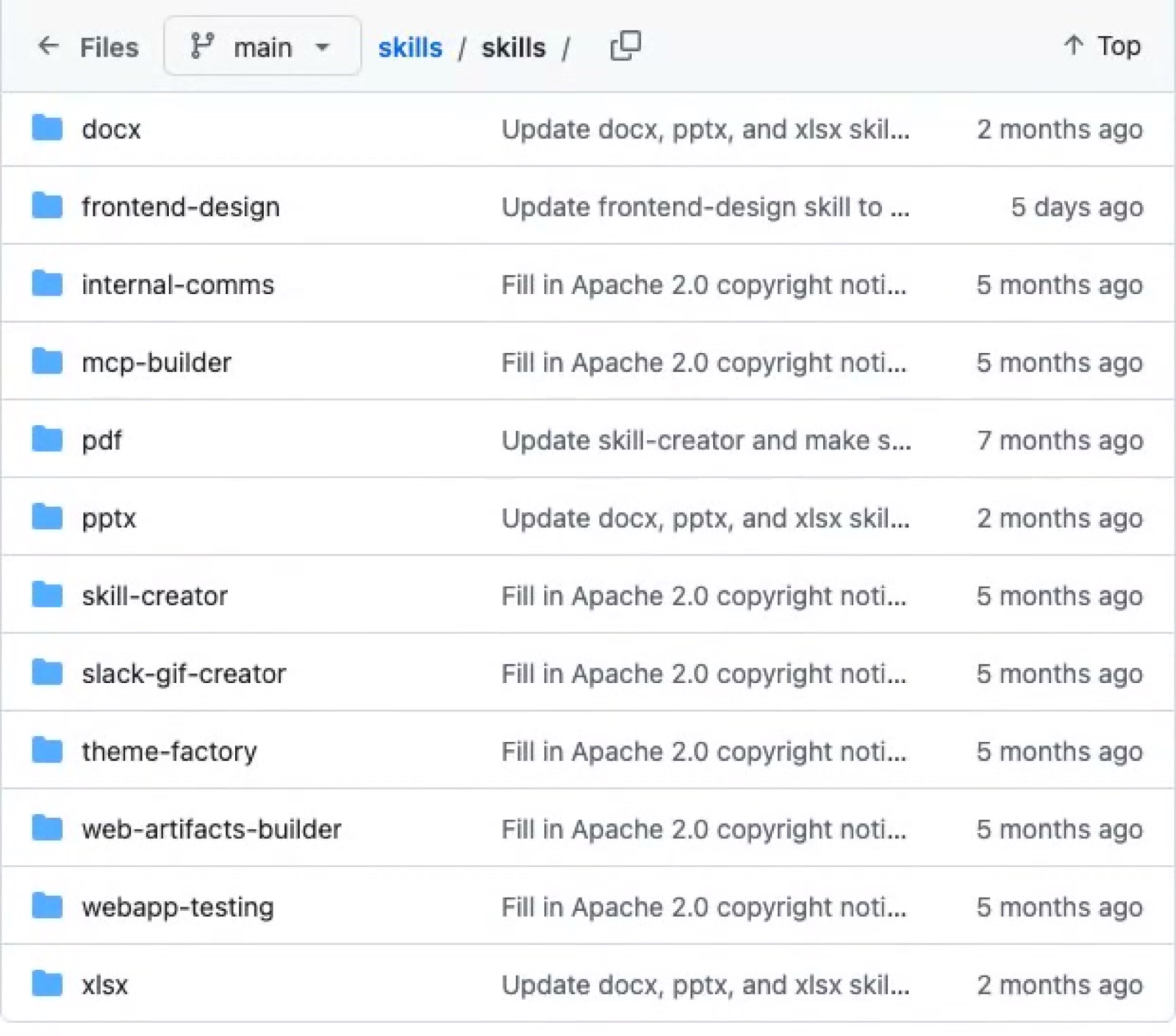Open the mcp-builder folder link
1176x1036 pixels.
click(157, 362)
